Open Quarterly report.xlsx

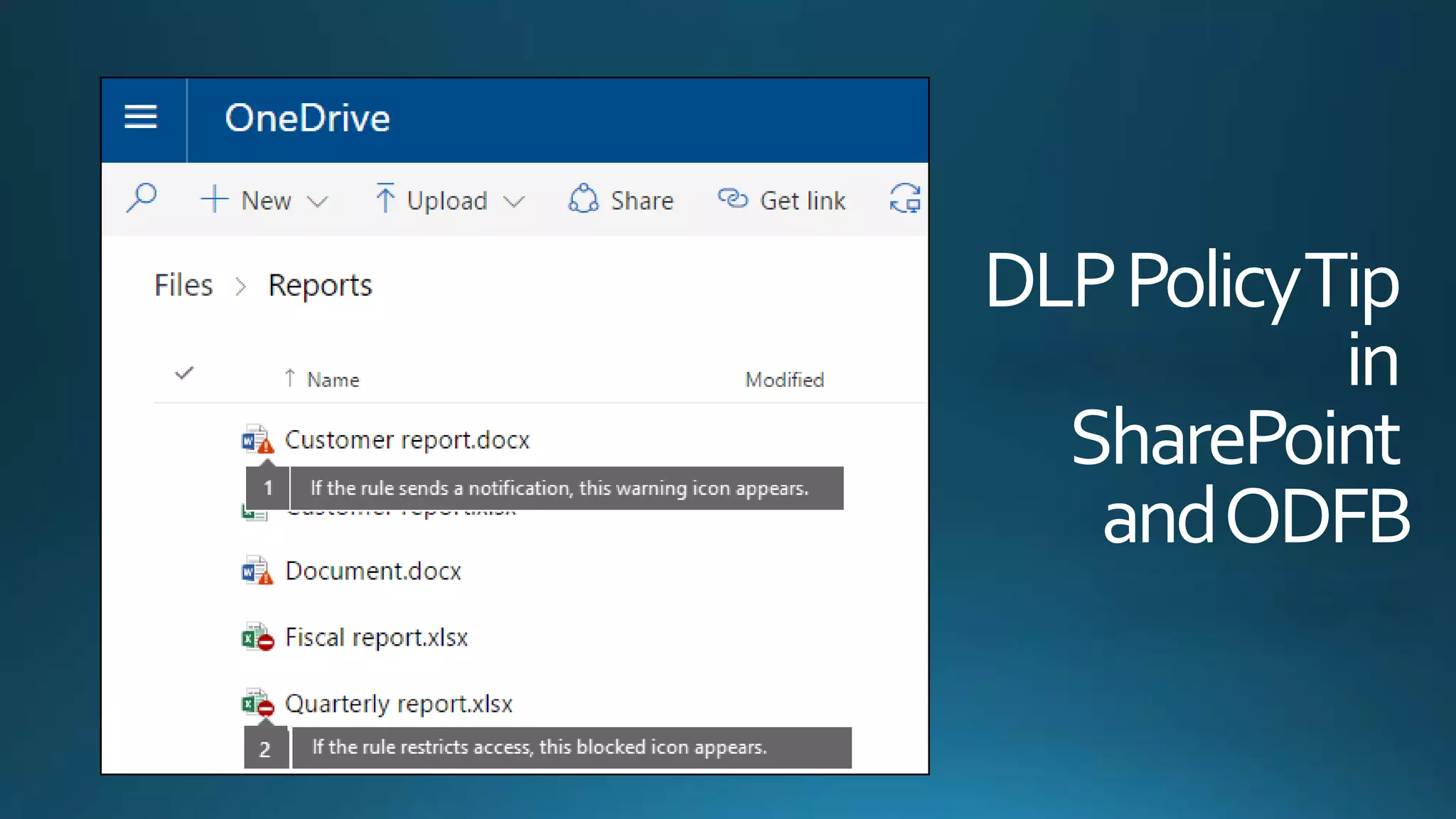point(399,704)
